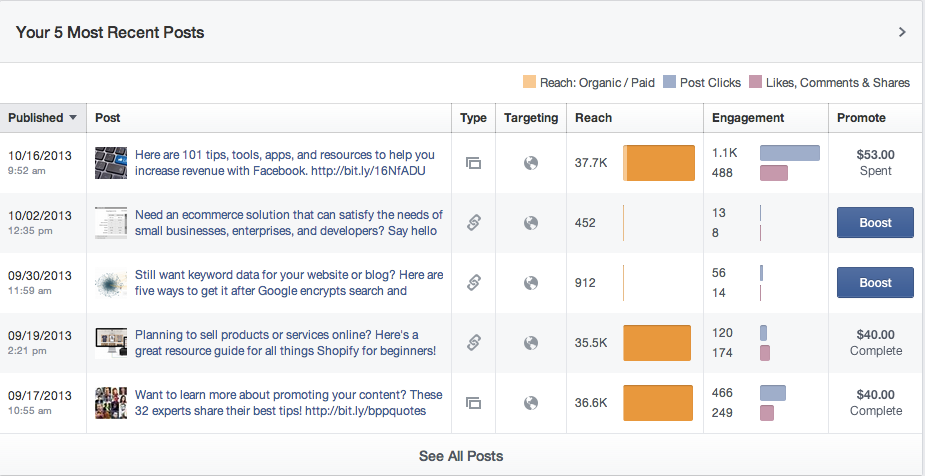Open the See All Posts link
Screen dimensions: 925x476
click(x=461, y=456)
